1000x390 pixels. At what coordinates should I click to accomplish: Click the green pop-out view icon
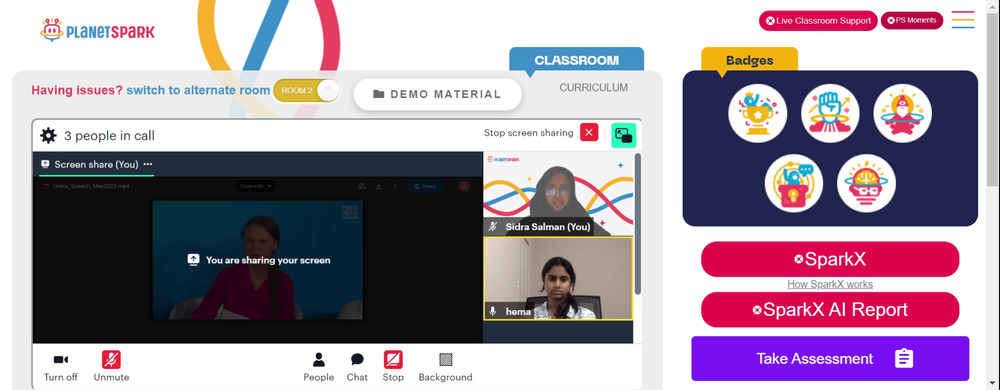623,135
